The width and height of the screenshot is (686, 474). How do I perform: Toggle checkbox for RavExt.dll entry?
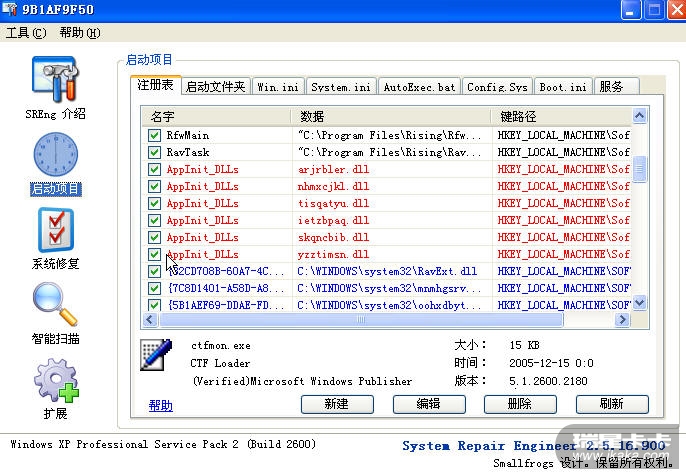click(154, 271)
